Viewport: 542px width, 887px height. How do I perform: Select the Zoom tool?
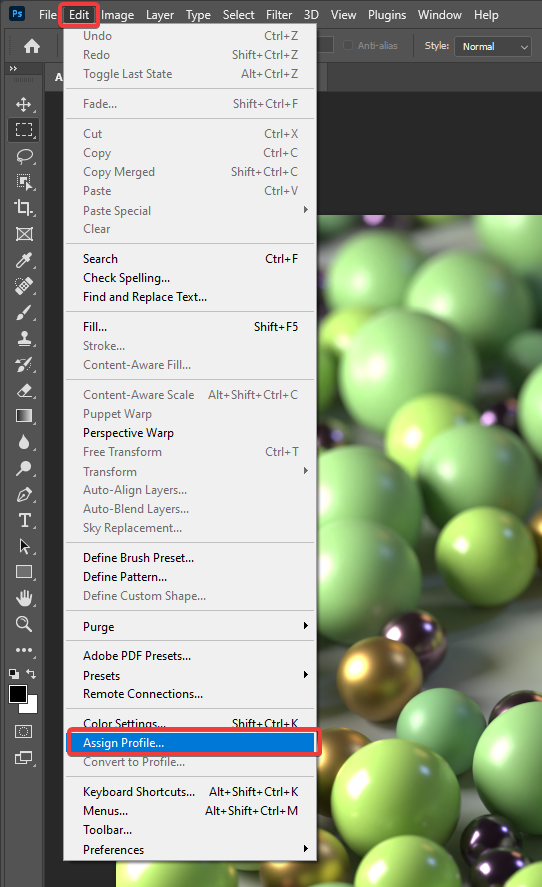coord(24,624)
